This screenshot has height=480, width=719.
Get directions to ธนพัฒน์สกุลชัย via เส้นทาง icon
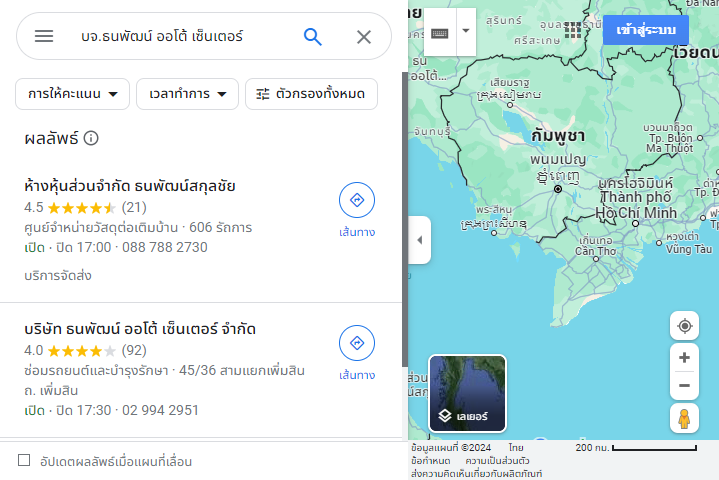click(357, 200)
